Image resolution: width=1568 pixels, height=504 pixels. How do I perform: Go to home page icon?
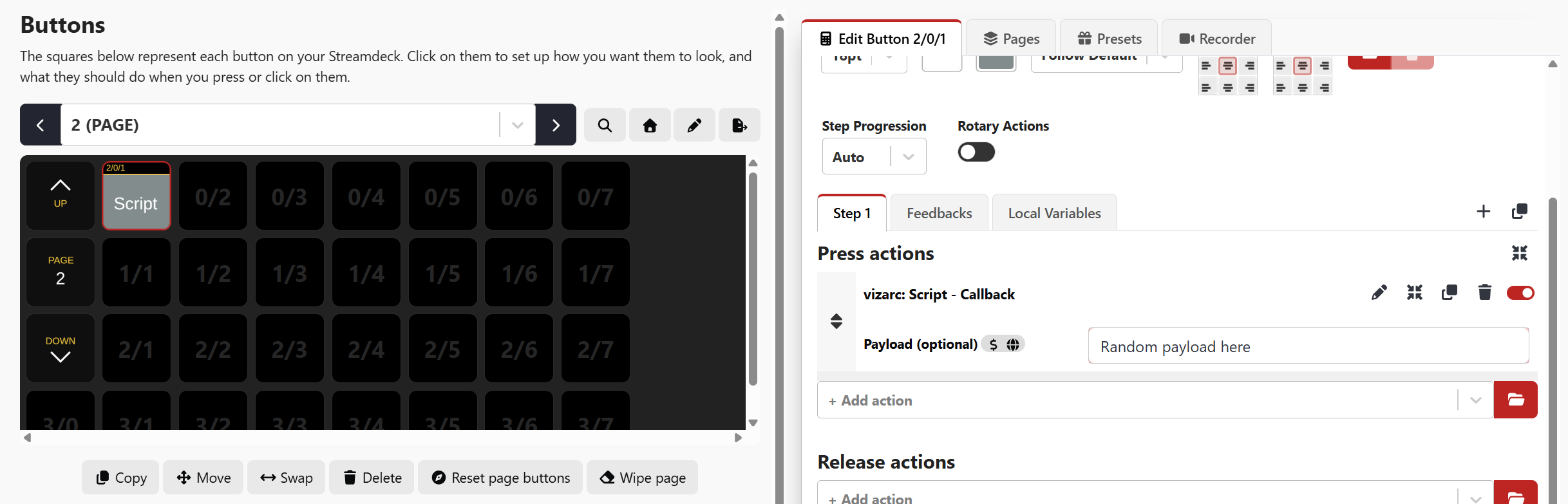click(650, 125)
